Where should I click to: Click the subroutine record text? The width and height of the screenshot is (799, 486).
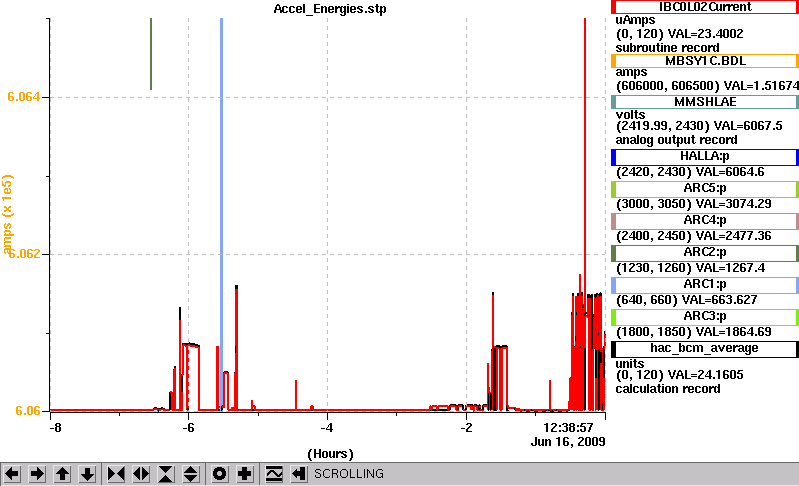667,48
